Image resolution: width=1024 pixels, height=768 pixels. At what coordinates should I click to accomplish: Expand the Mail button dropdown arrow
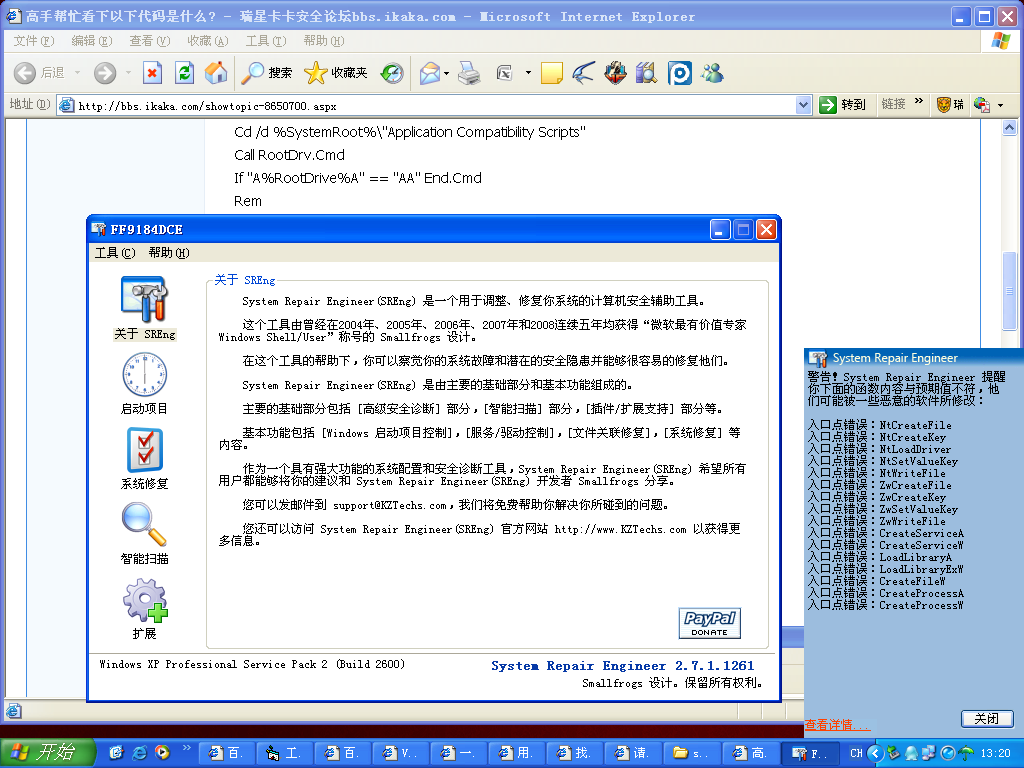447,72
